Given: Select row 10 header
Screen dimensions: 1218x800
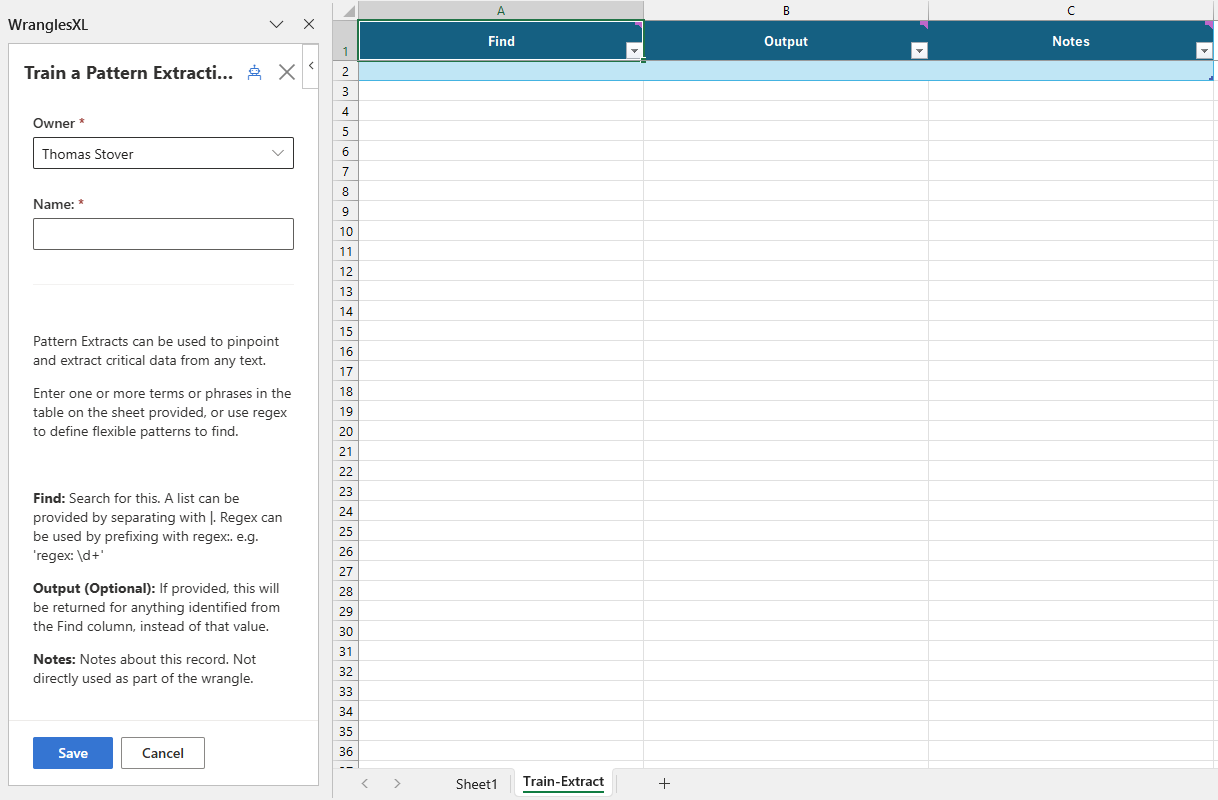Looking at the screenshot, I should tap(346, 231).
